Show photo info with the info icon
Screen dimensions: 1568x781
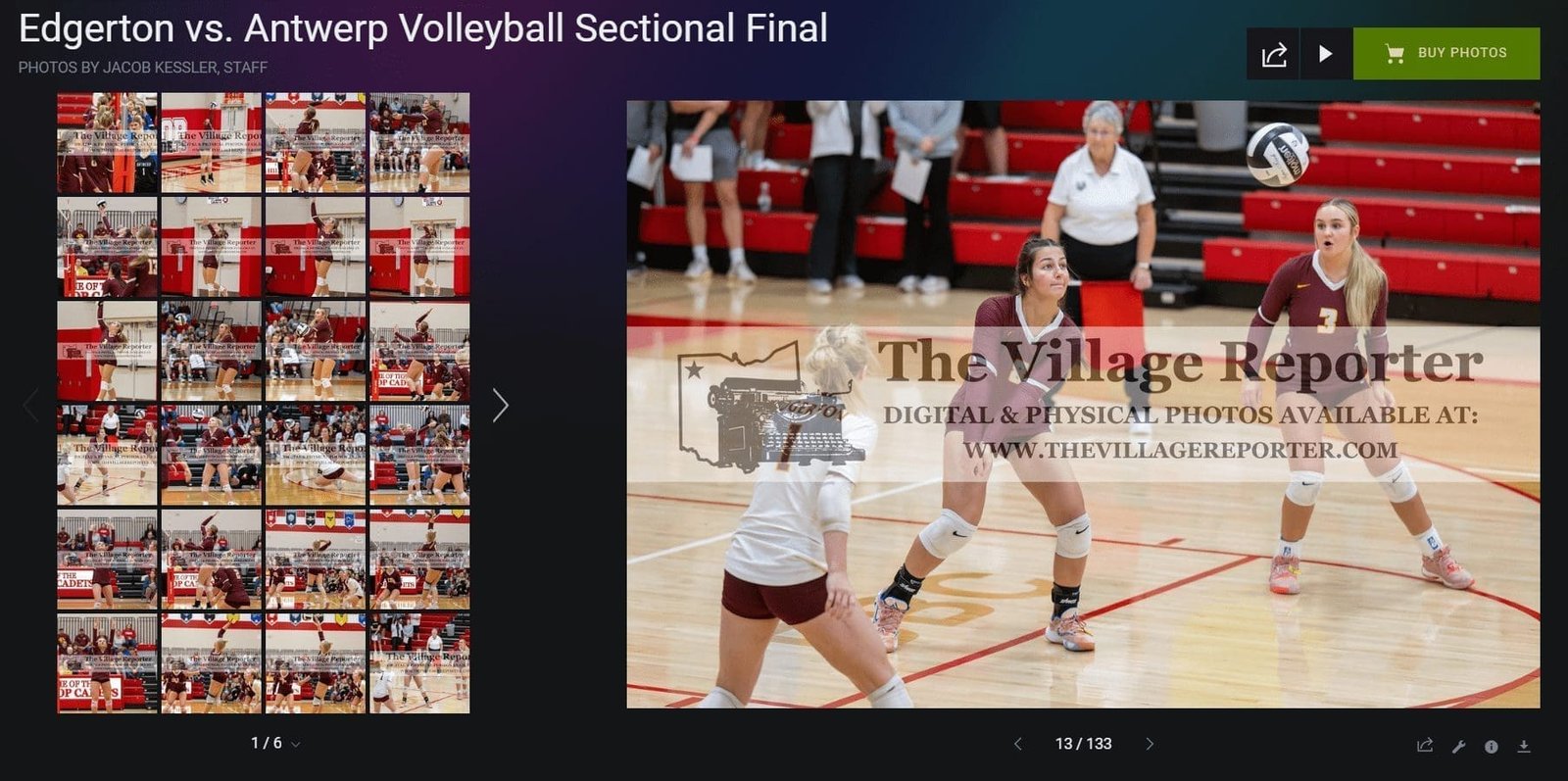pyautogui.click(x=1491, y=746)
